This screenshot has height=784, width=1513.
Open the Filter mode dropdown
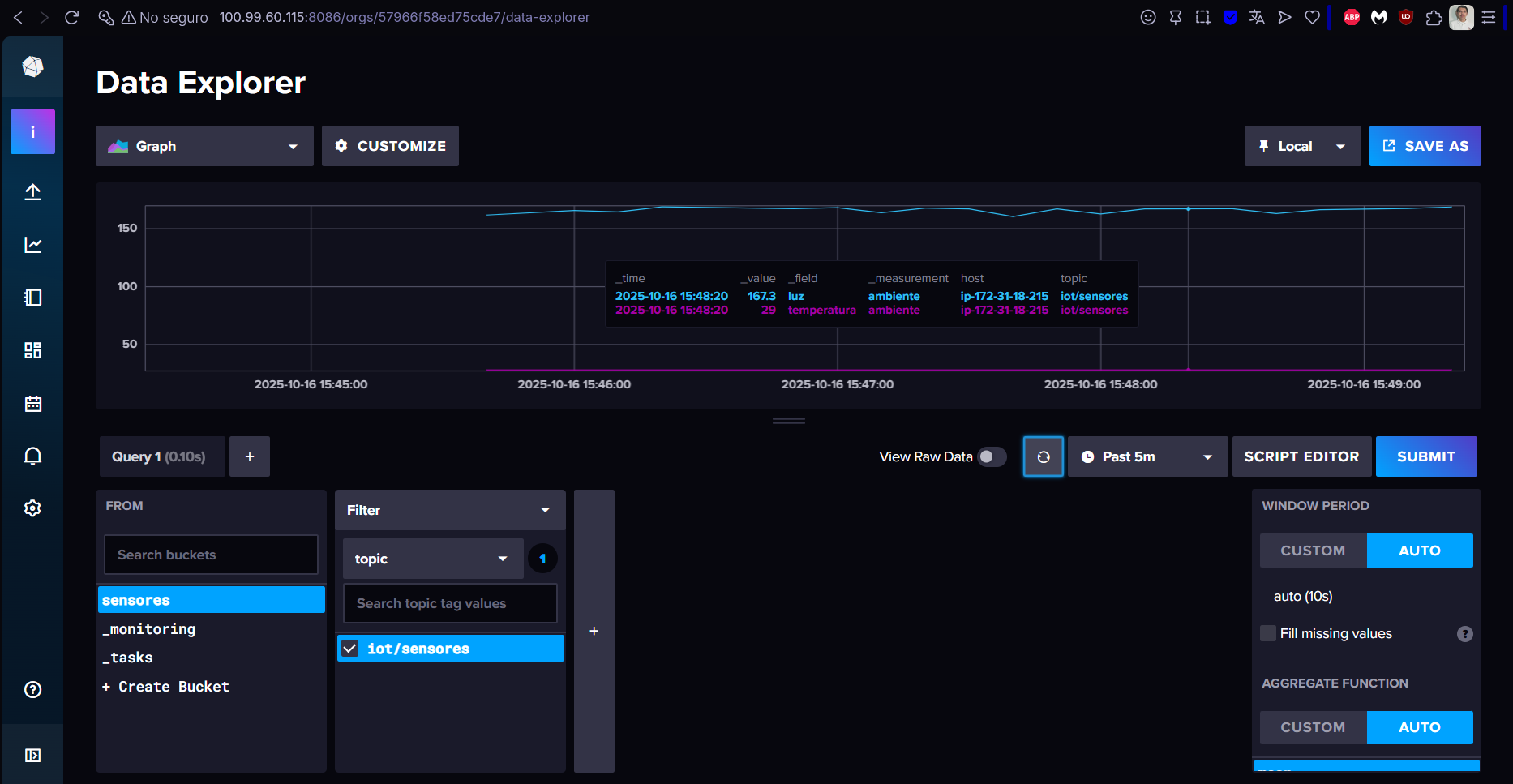tap(450, 510)
